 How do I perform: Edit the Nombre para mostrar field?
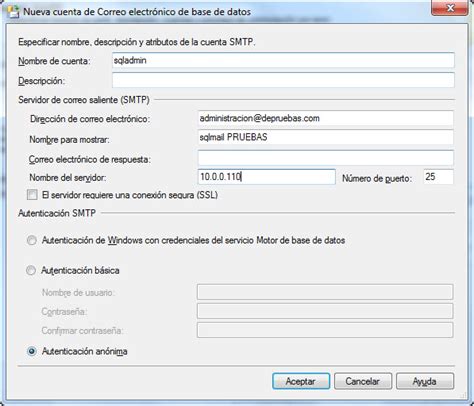click(325, 137)
